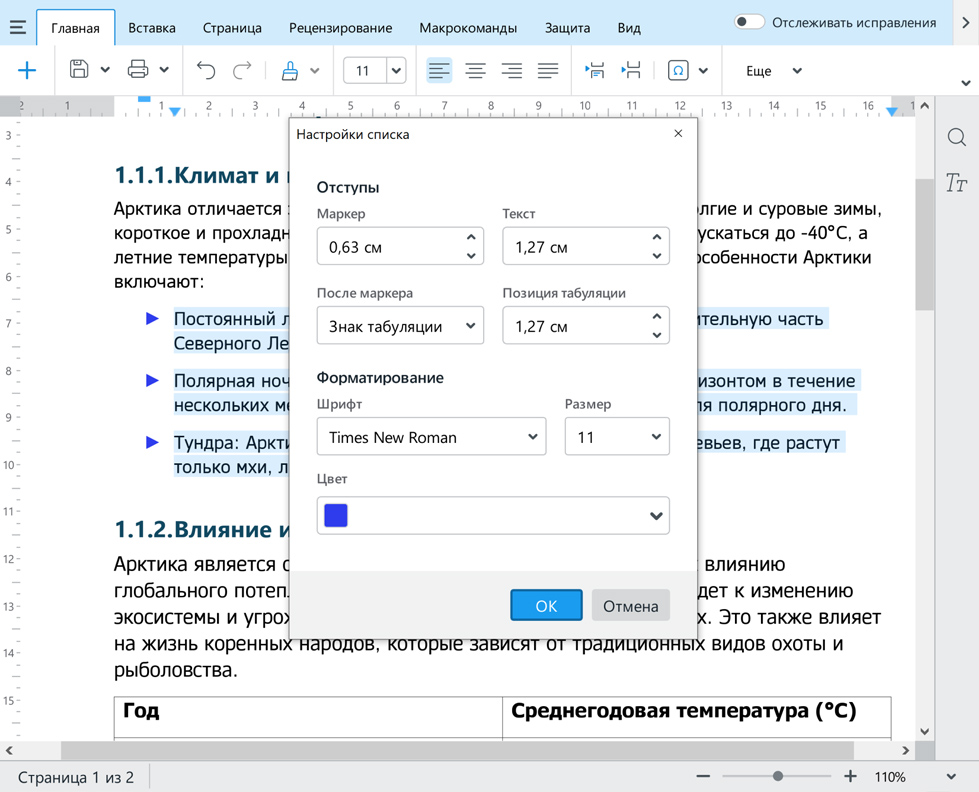
Task: Switch to the Вставка tab
Action: (x=152, y=28)
